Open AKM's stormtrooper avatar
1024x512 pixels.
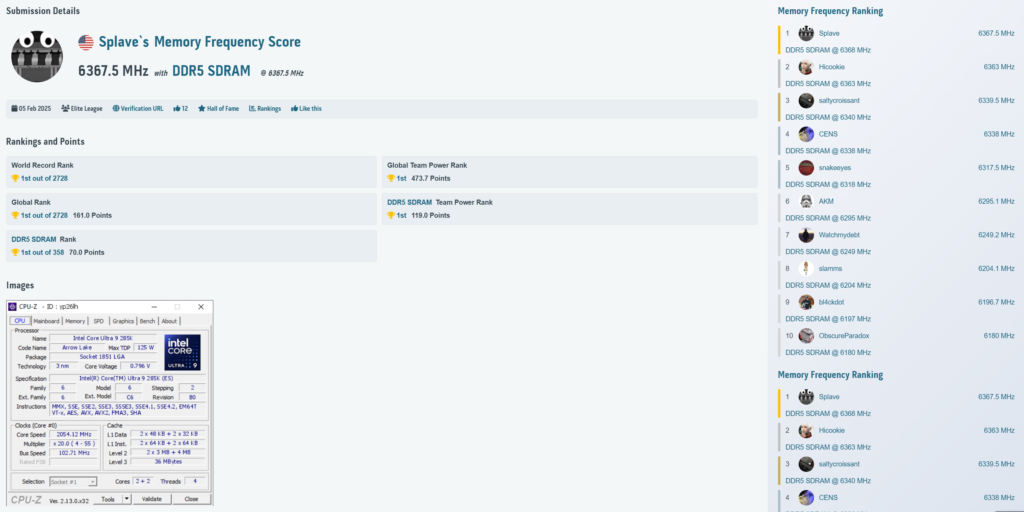point(806,201)
